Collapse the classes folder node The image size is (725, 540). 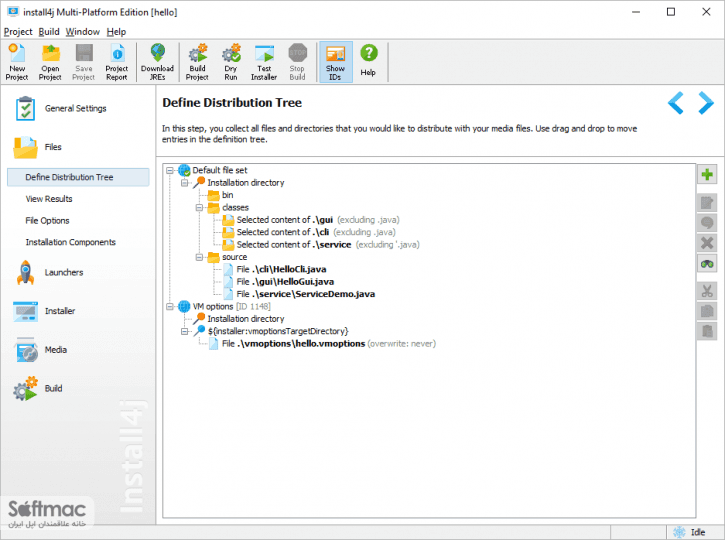point(199,208)
